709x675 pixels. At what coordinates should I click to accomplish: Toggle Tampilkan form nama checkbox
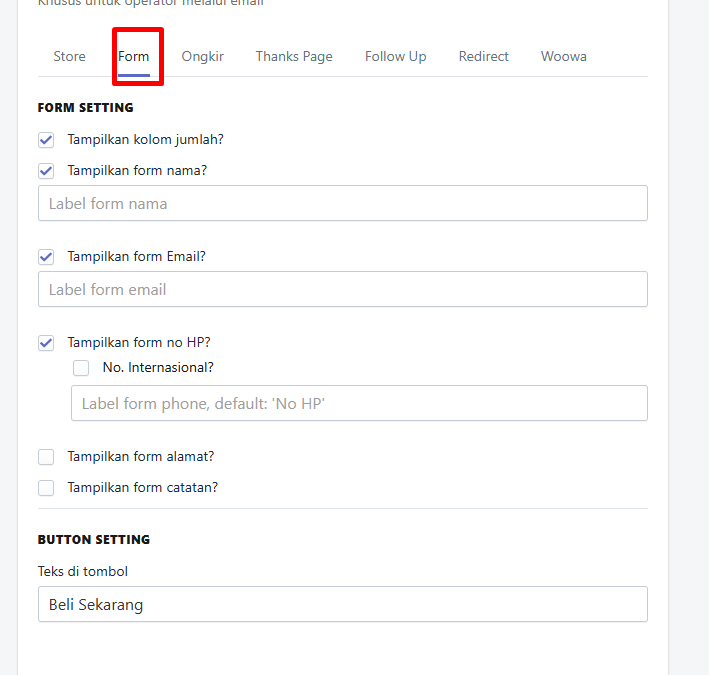(46, 171)
